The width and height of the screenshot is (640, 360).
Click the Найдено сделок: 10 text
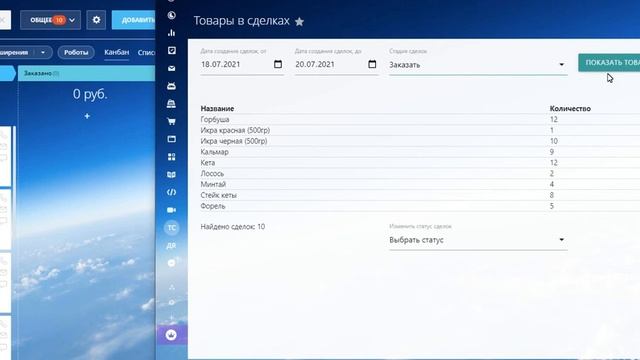coord(233,227)
